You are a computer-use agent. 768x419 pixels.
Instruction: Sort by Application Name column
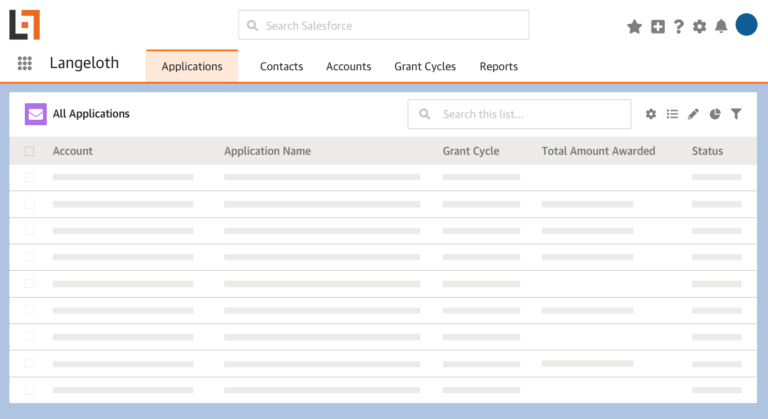point(267,151)
